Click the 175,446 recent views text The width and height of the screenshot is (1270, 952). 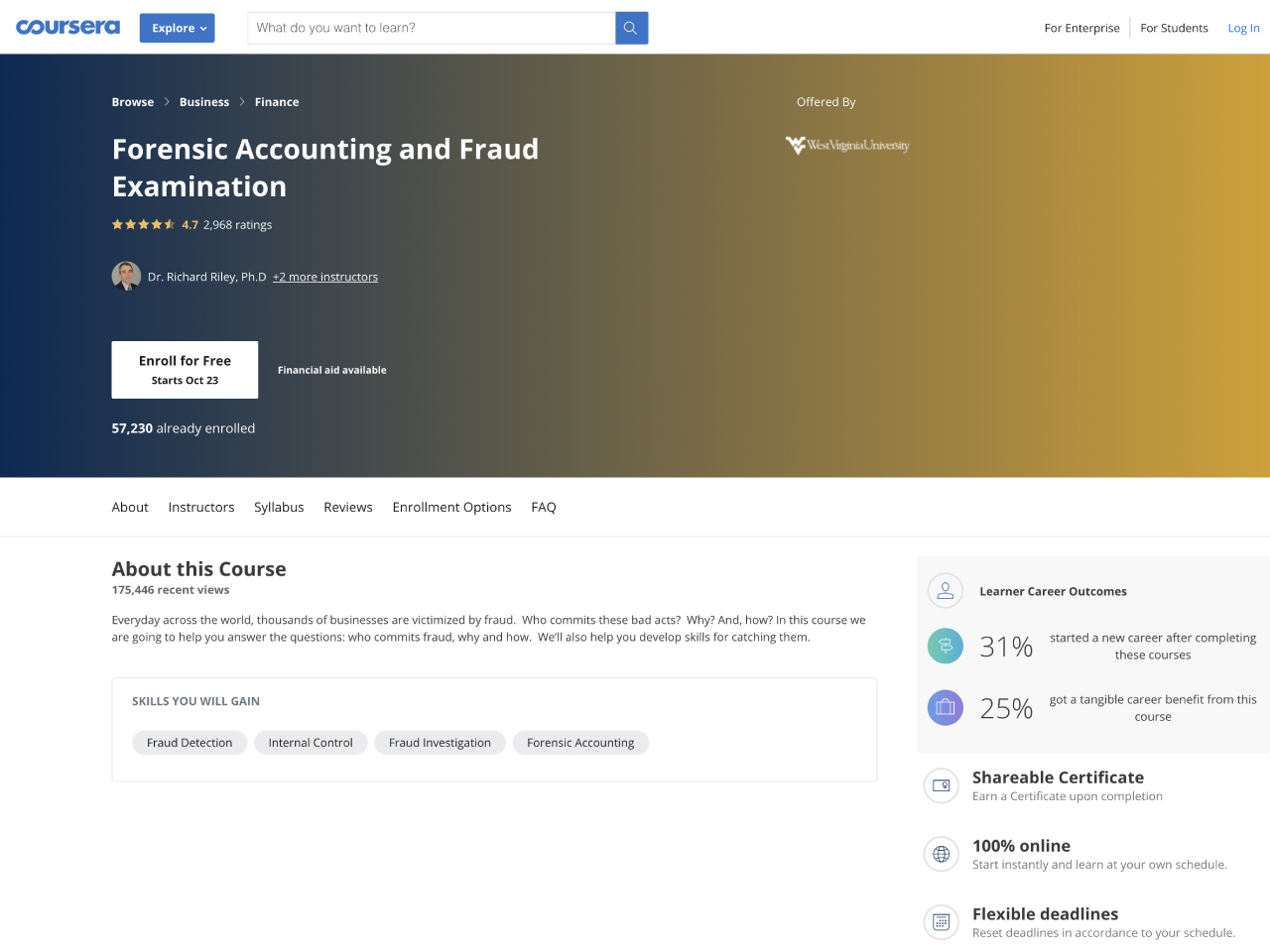171,590
